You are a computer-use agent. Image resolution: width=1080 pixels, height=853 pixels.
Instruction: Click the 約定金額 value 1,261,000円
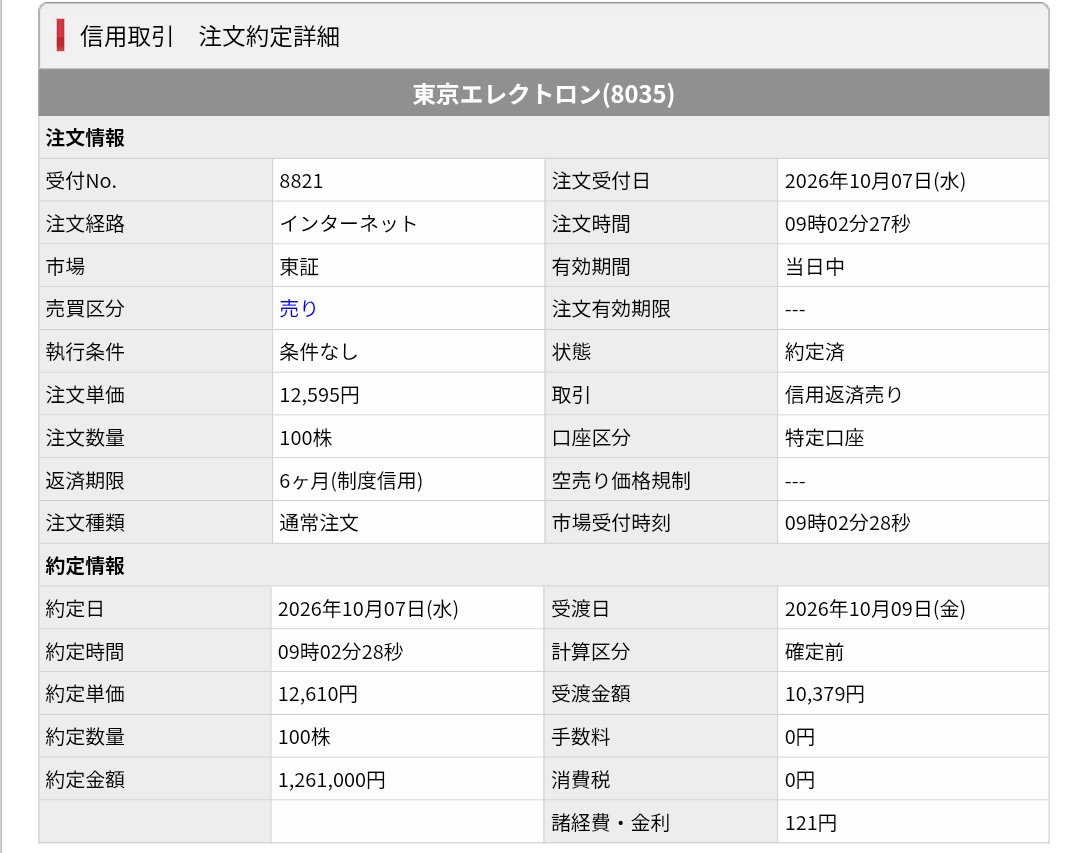(331, 780)
